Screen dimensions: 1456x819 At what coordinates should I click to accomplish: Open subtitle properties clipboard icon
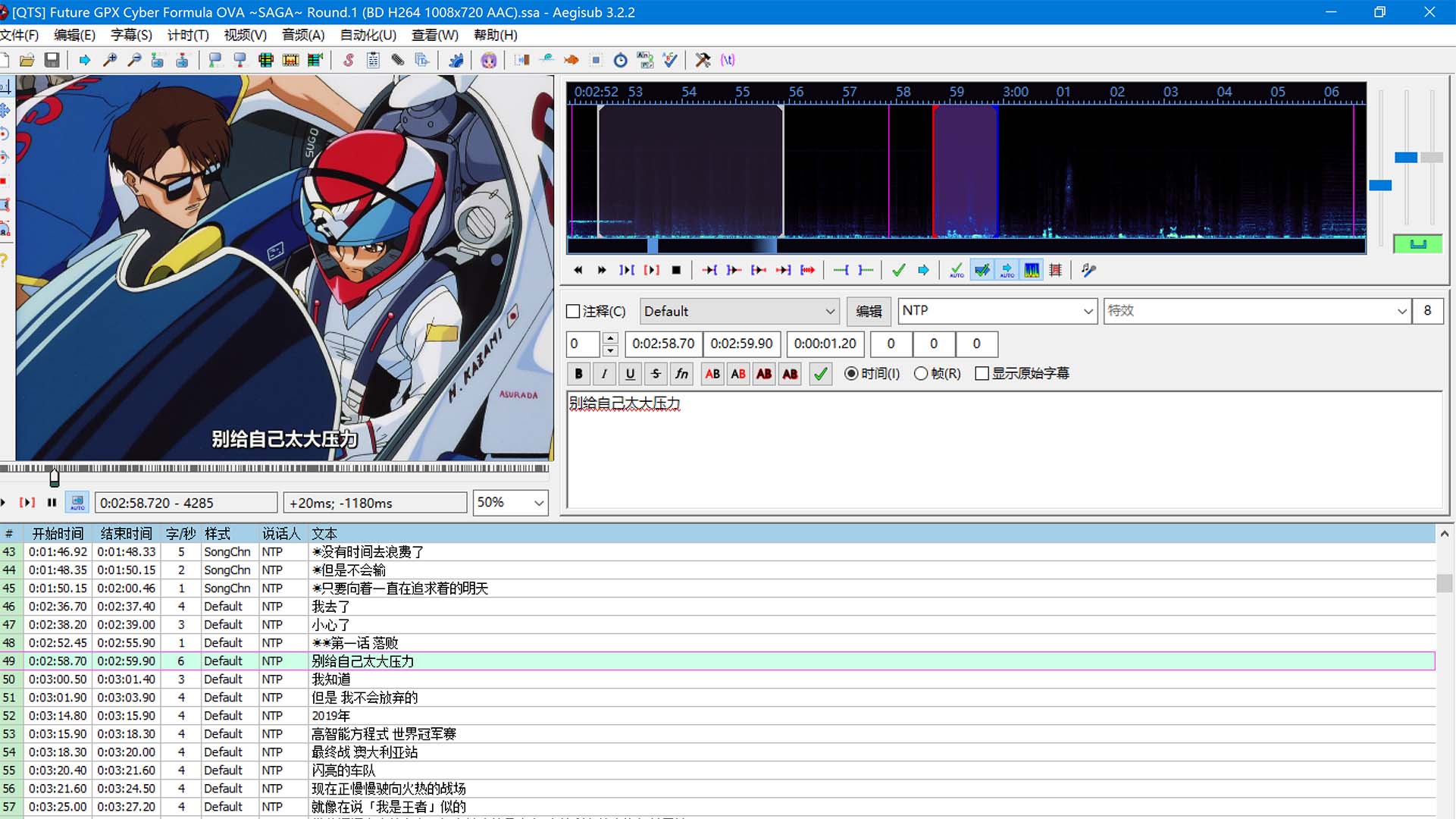(373, 60)
